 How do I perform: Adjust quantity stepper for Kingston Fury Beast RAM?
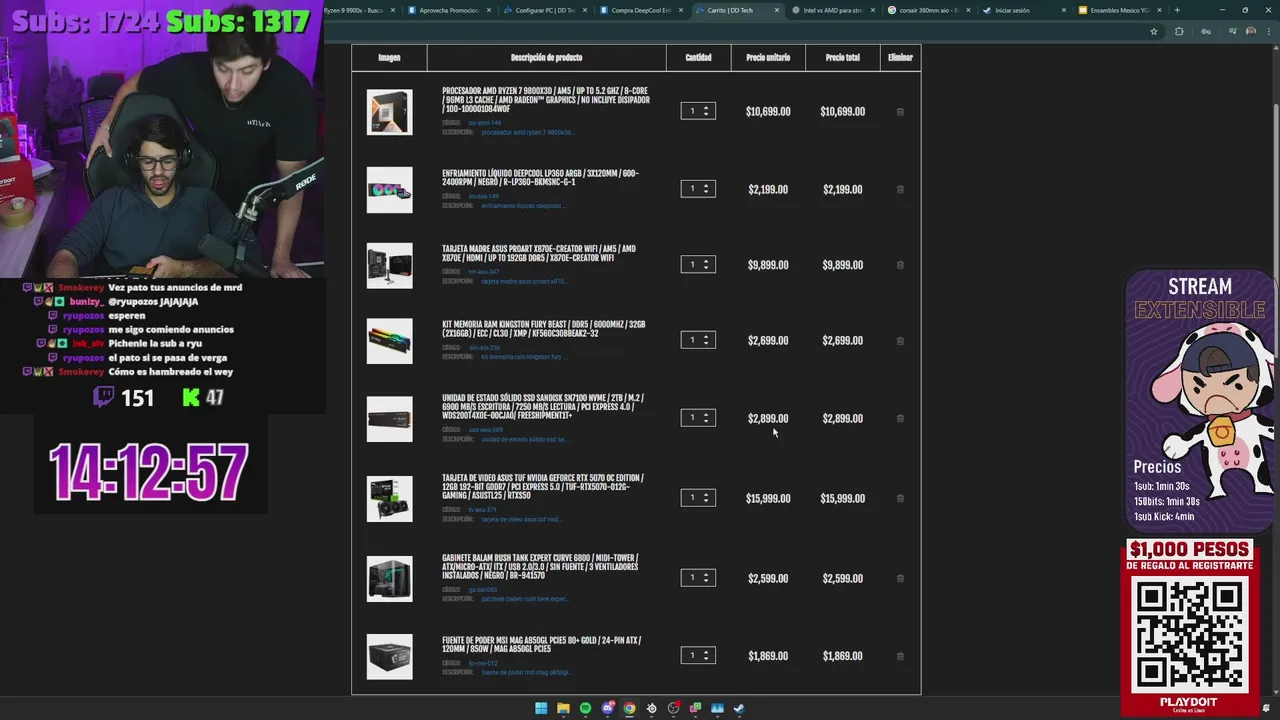click(698, 340)
